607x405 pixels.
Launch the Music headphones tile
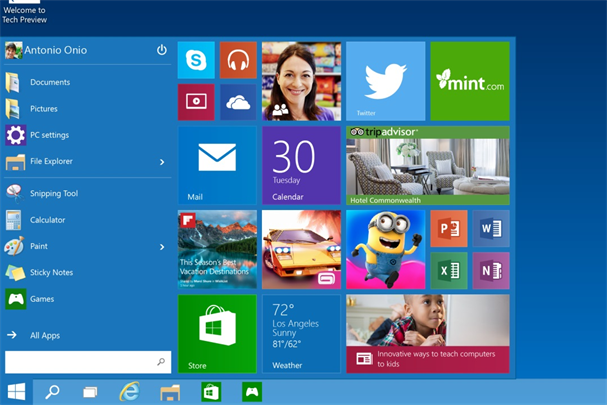pyautogui.click(x=238, y=60)
